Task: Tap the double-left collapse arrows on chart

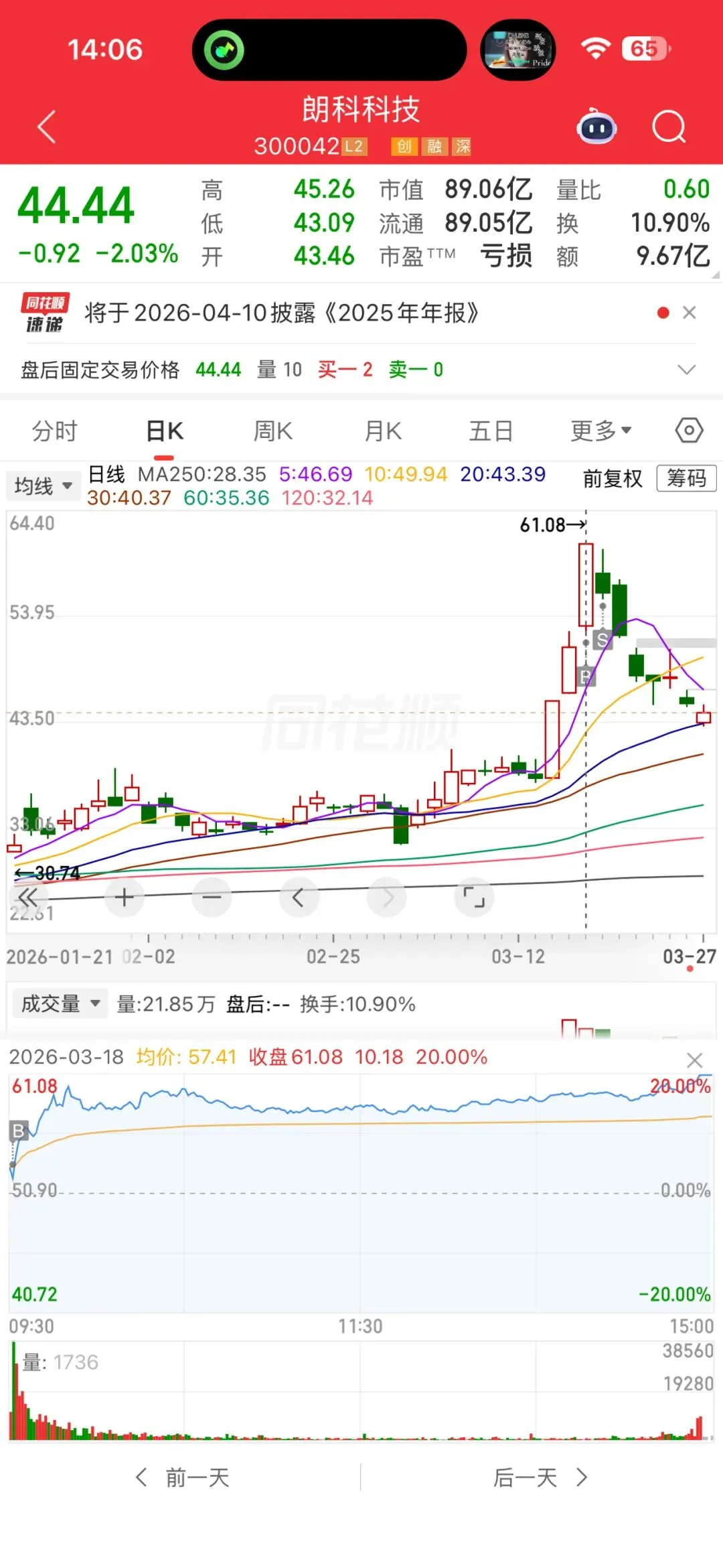Action: pyautogui.click(x=27, y=898)
